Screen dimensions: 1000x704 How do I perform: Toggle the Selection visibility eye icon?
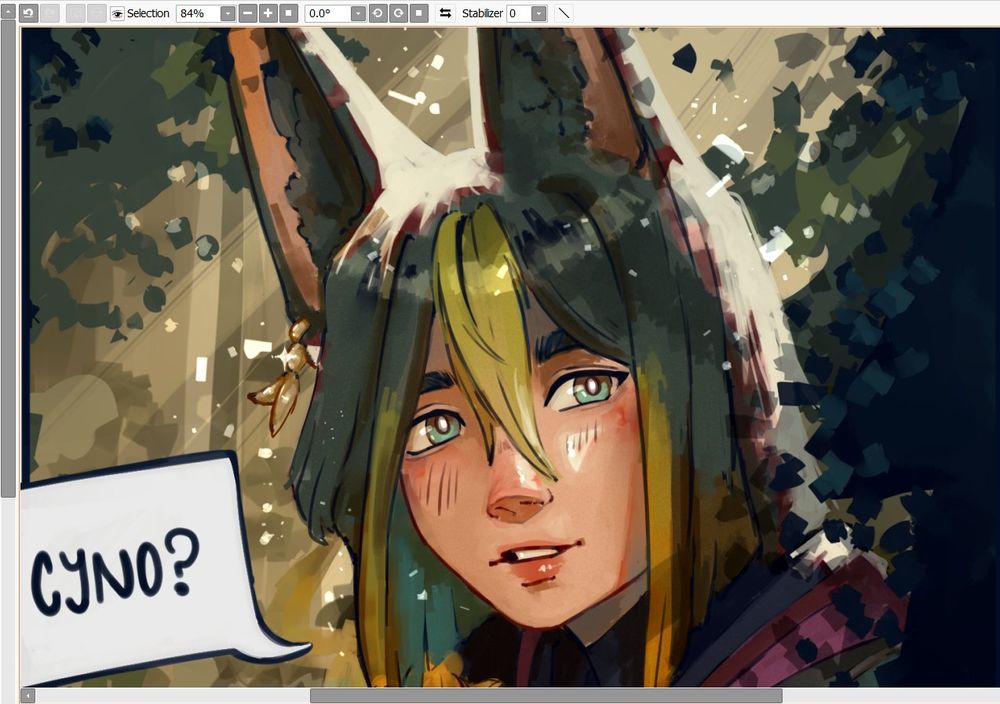[117, 13]
